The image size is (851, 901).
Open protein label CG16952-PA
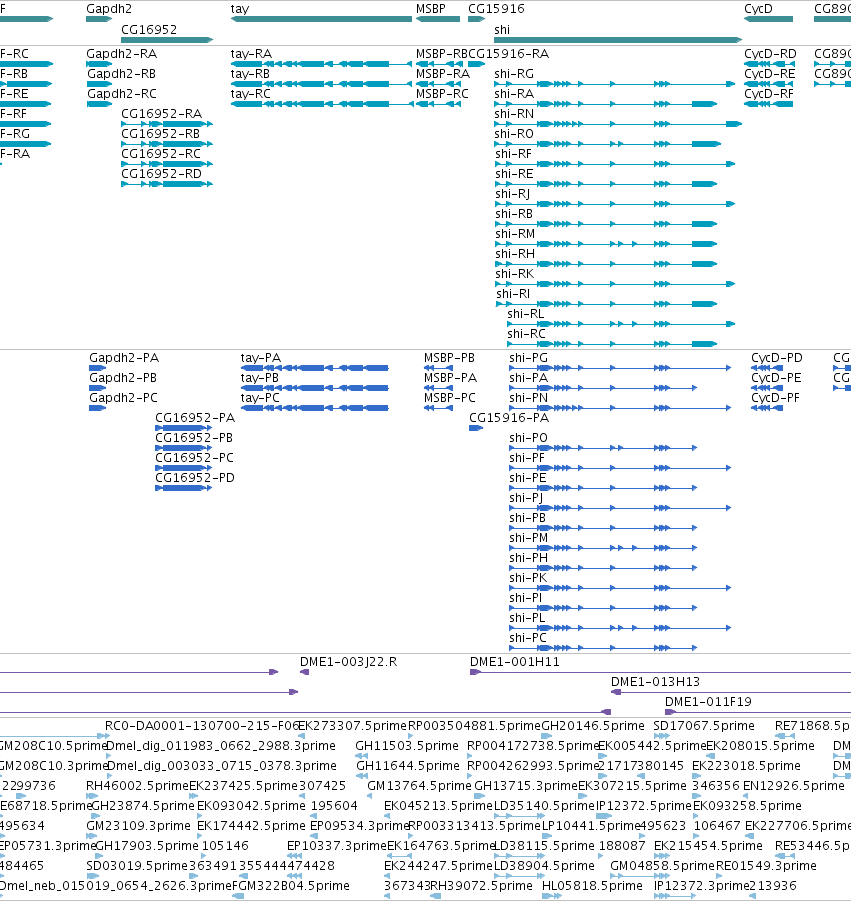tap(195, 418)
